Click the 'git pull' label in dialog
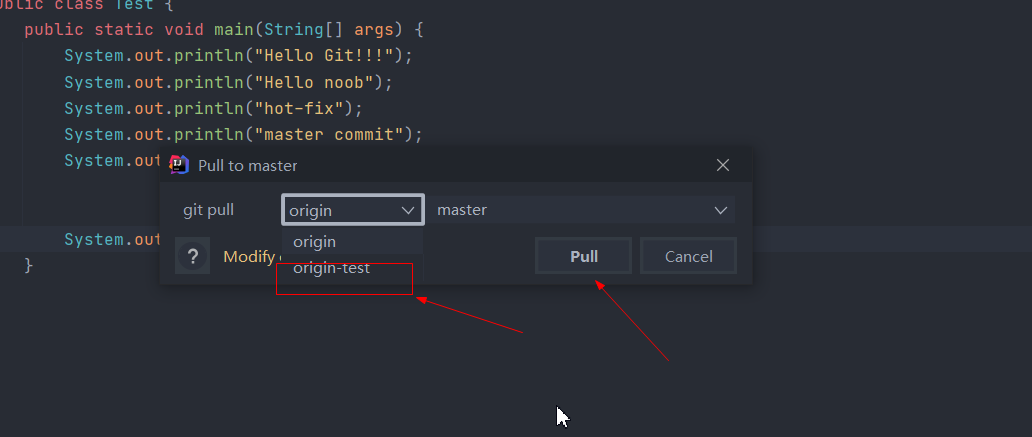Image resolution: width=1032 pixels, height=437 pixels. [208, 210]
